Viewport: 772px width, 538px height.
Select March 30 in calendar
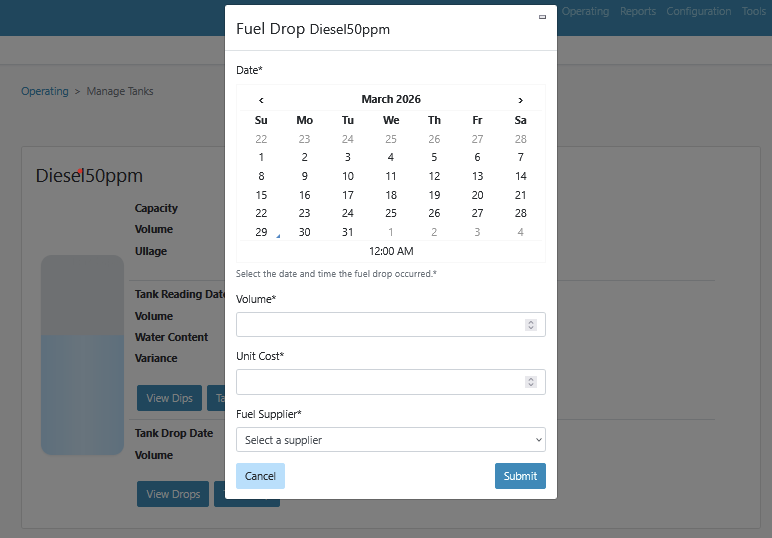[304, 232]
